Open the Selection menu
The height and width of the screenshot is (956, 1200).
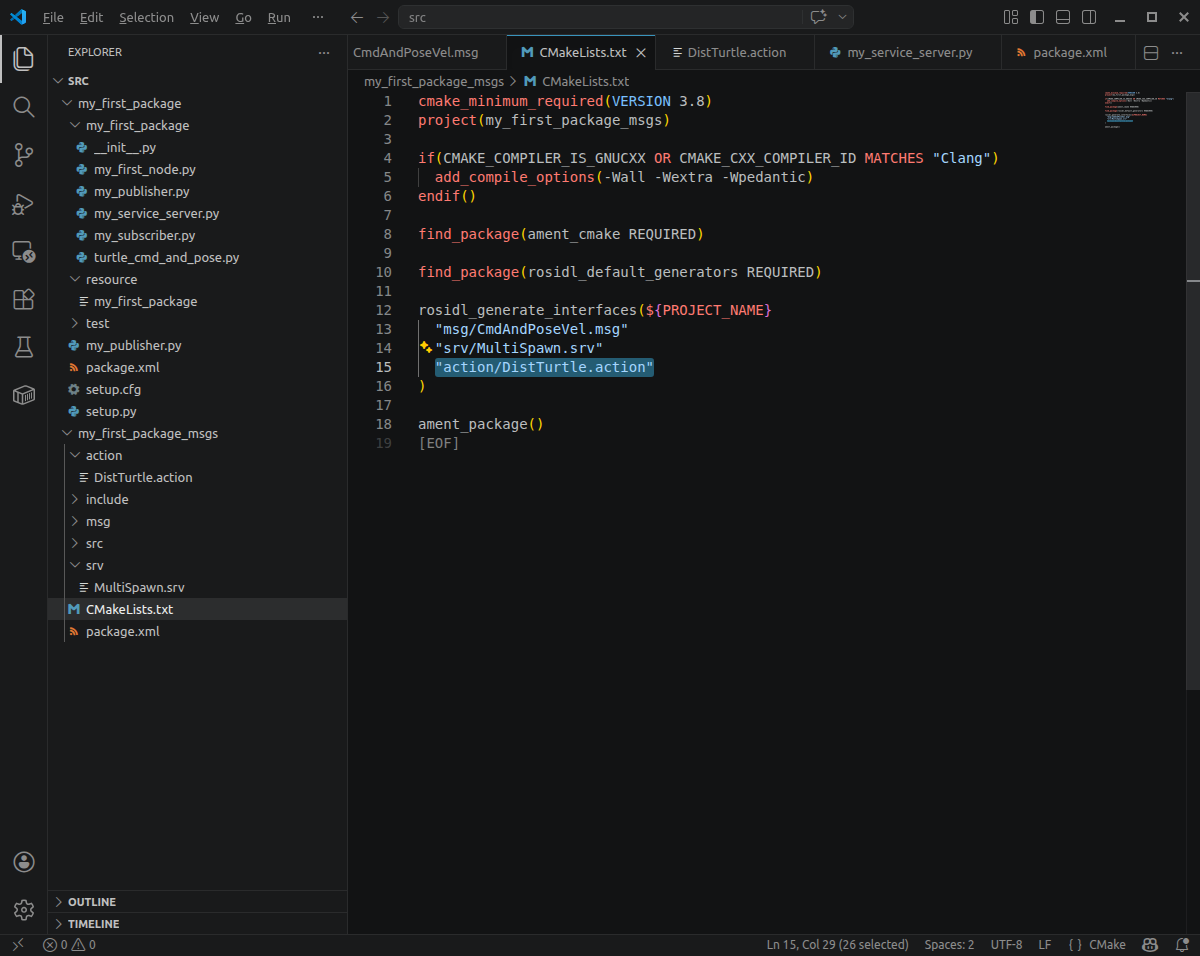click(x=146, y=17)
